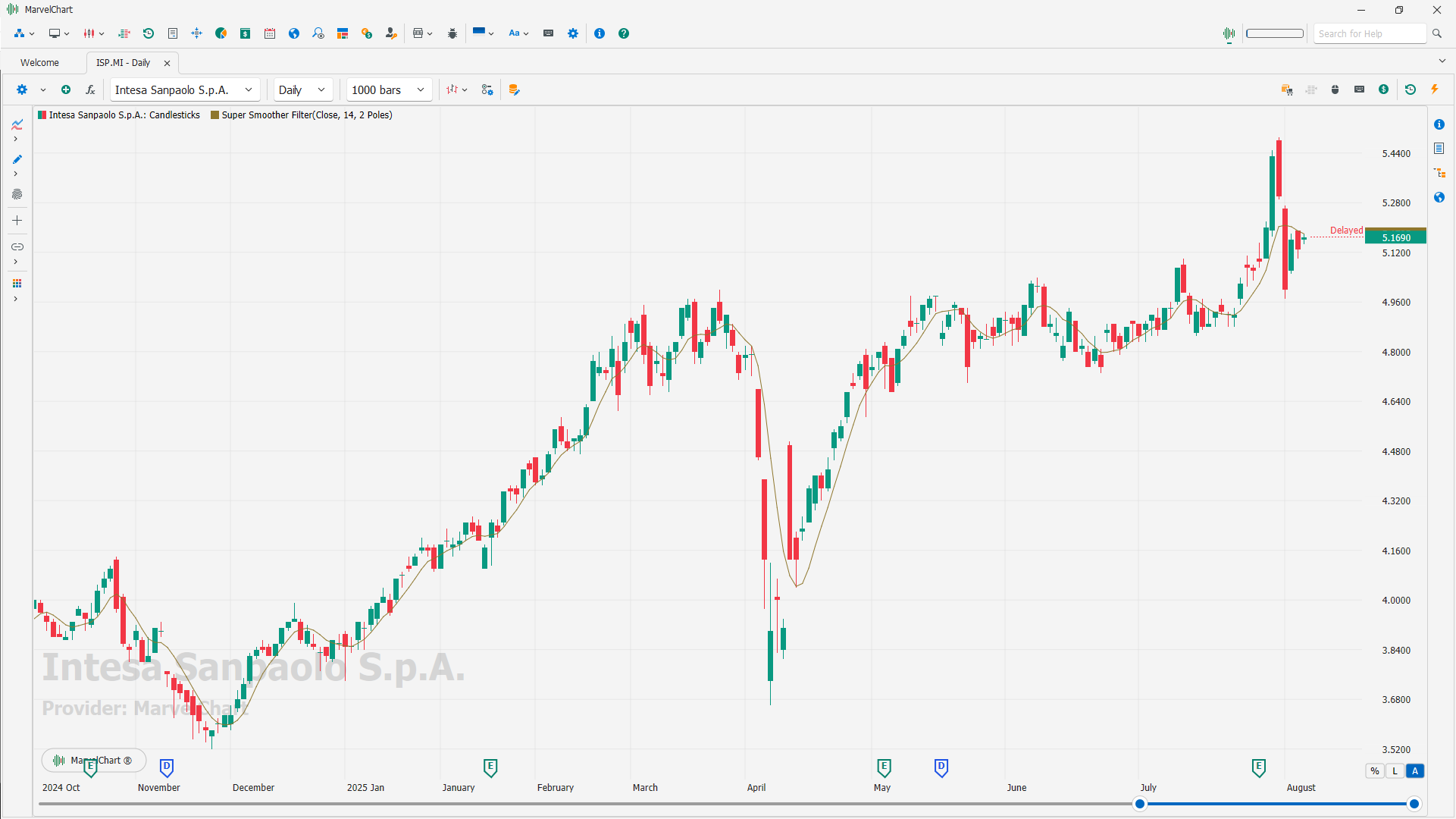
Task: Click the globe icon in right sidebar
Action: [1439, 197]
